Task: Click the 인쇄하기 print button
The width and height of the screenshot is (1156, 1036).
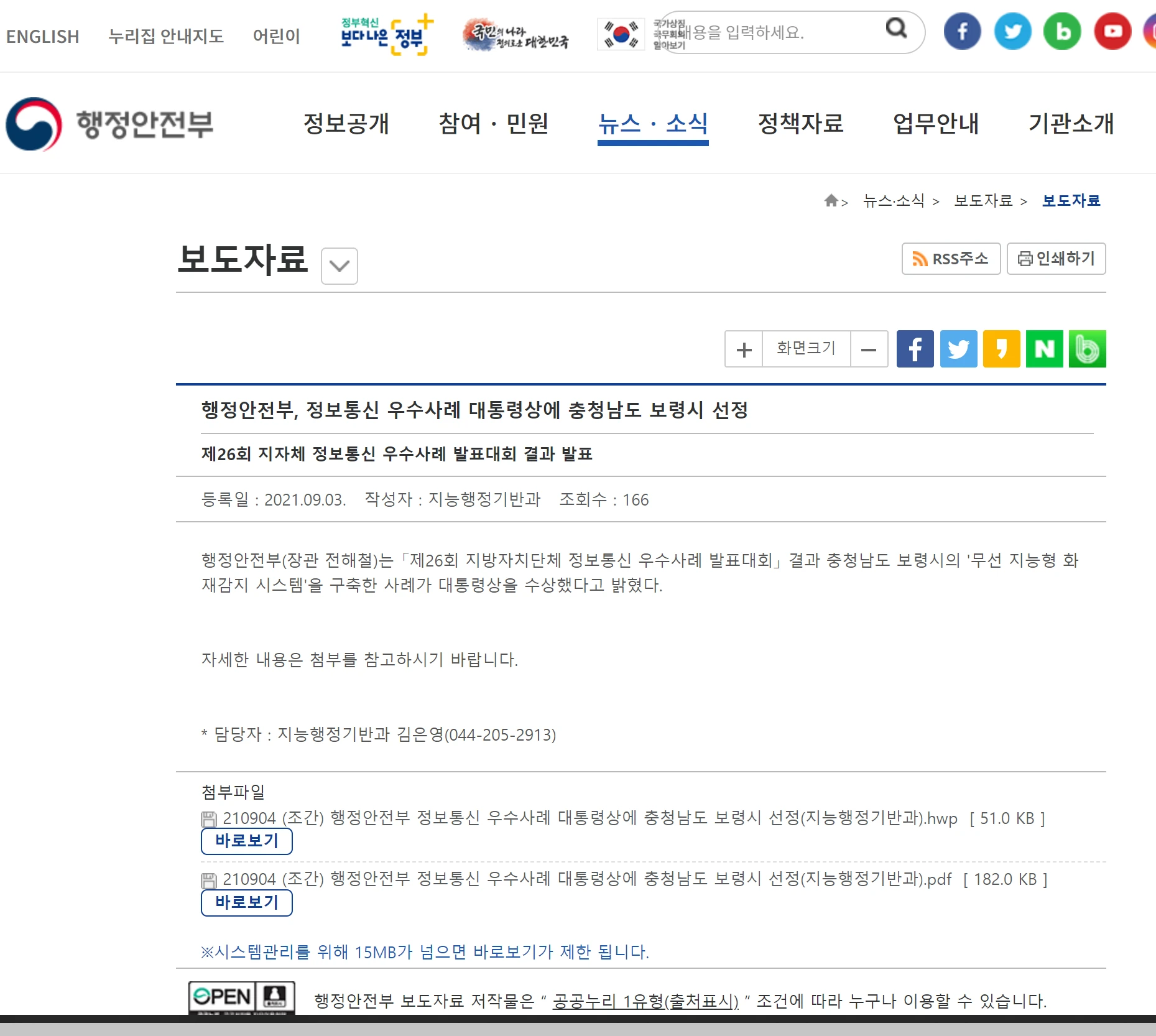Action: coord(1056,258)
